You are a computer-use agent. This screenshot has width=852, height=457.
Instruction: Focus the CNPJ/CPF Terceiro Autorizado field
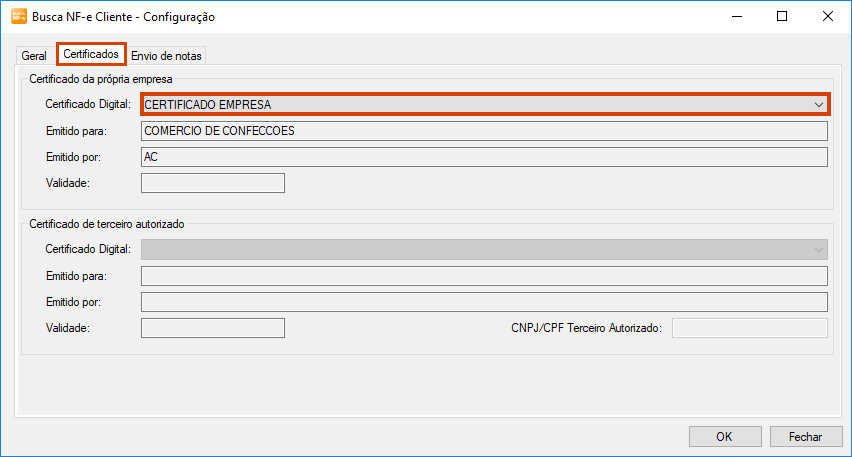[749, 328]
